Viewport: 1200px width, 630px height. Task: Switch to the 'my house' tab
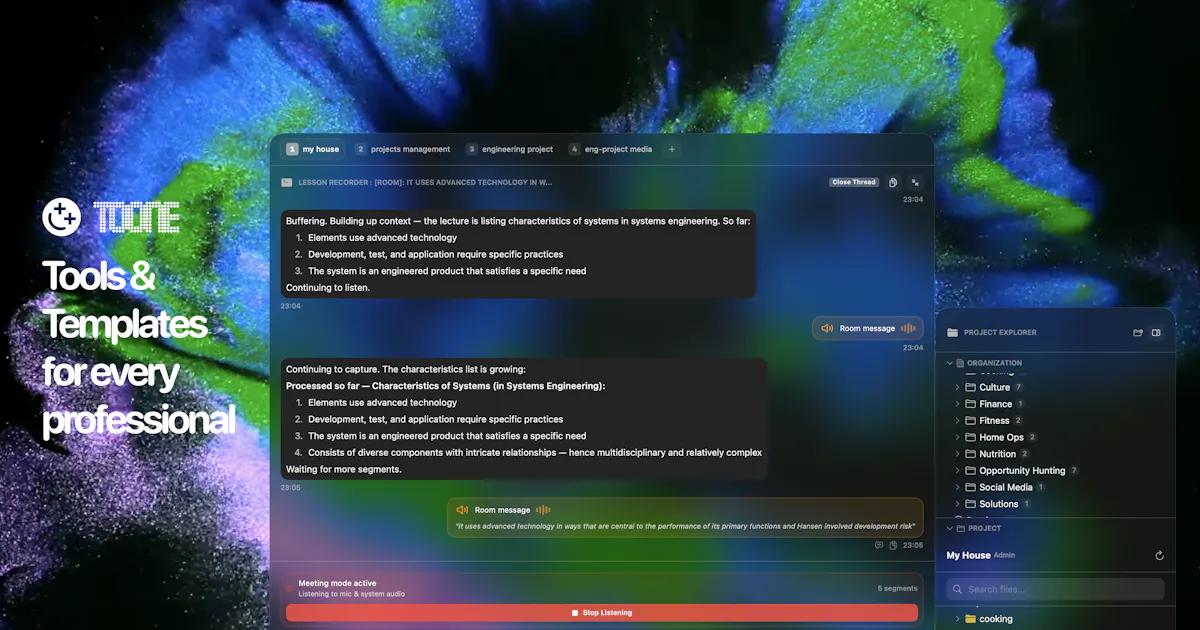pos(312,149)
